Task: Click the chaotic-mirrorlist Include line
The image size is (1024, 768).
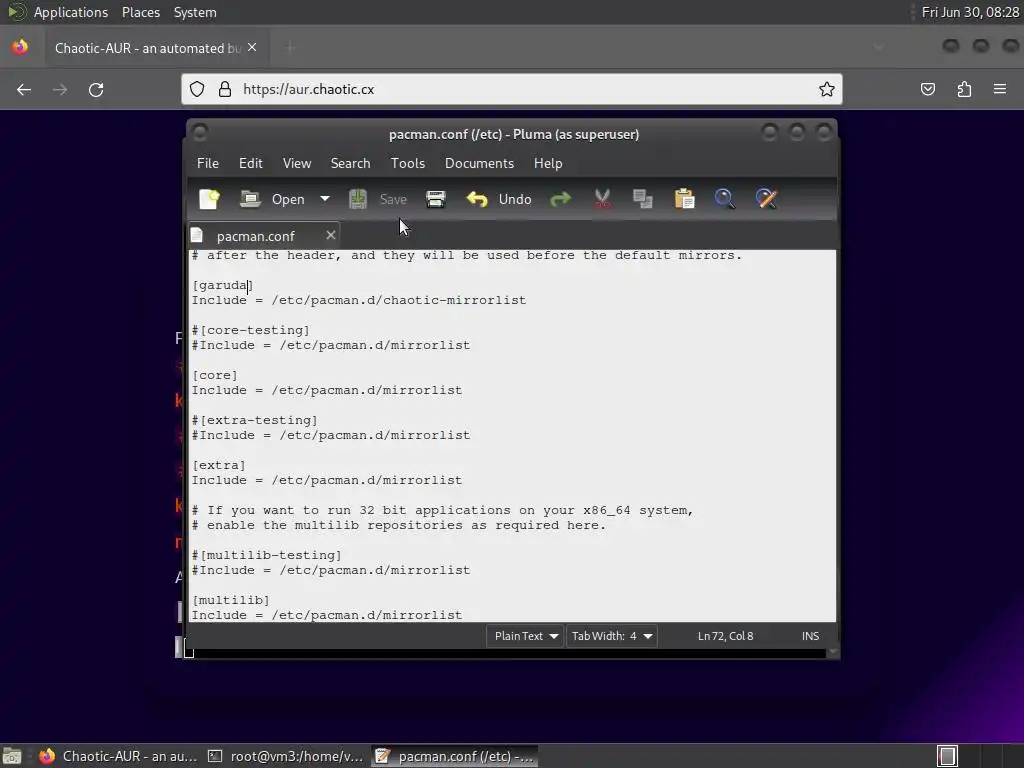Action: pyautogui.click(x=359, y=300)
